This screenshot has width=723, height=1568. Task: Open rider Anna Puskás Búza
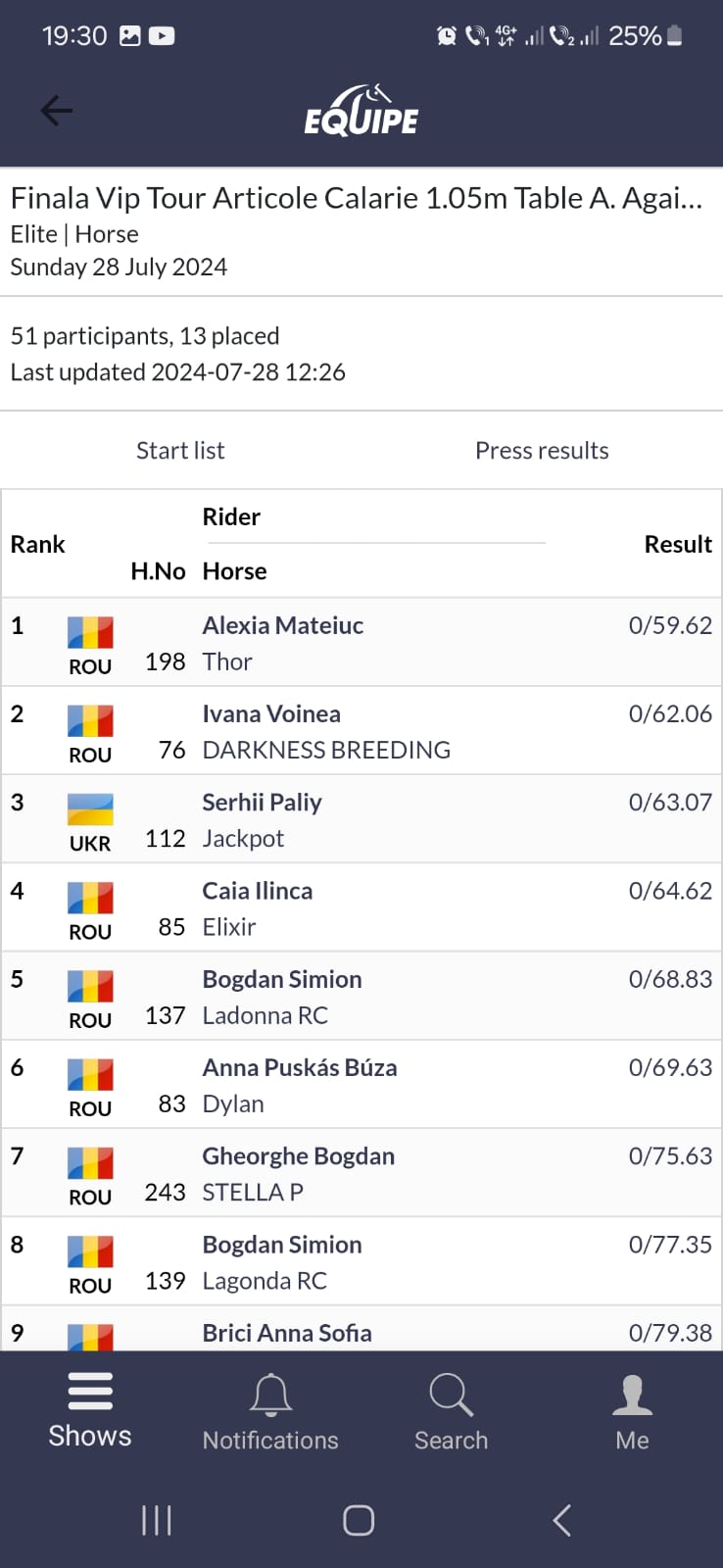coord(299,1068)
